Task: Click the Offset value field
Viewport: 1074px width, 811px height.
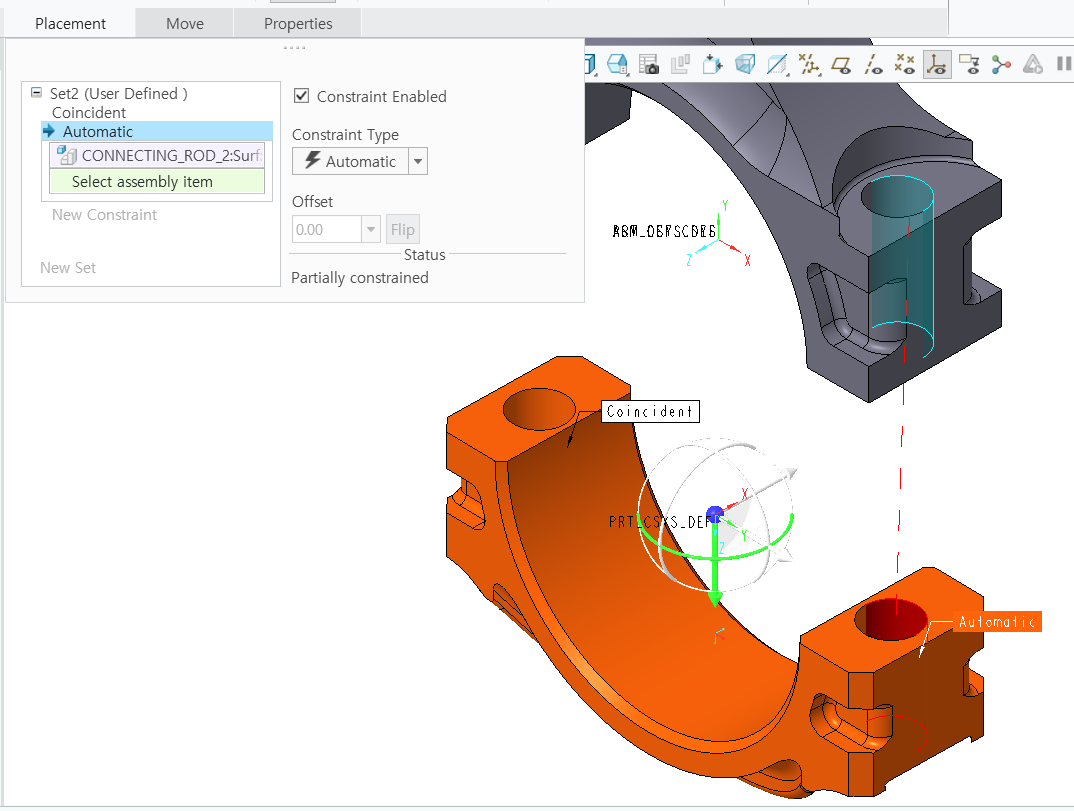Action: coord(327,229)
